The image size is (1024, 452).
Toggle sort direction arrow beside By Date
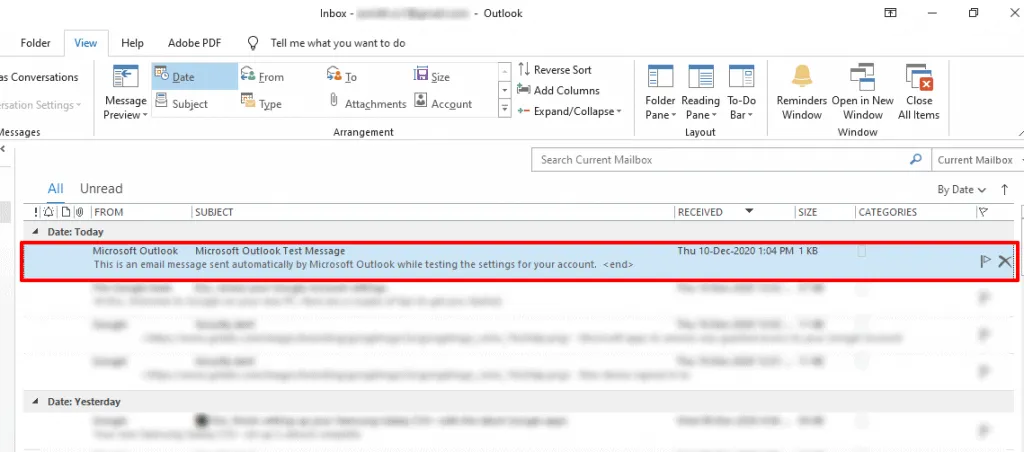1004,189
